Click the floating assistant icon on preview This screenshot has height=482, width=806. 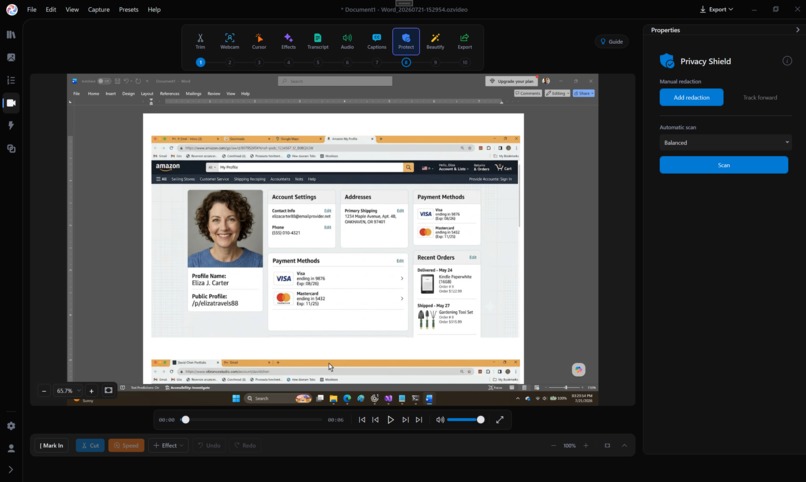click(x=579, y=369)
